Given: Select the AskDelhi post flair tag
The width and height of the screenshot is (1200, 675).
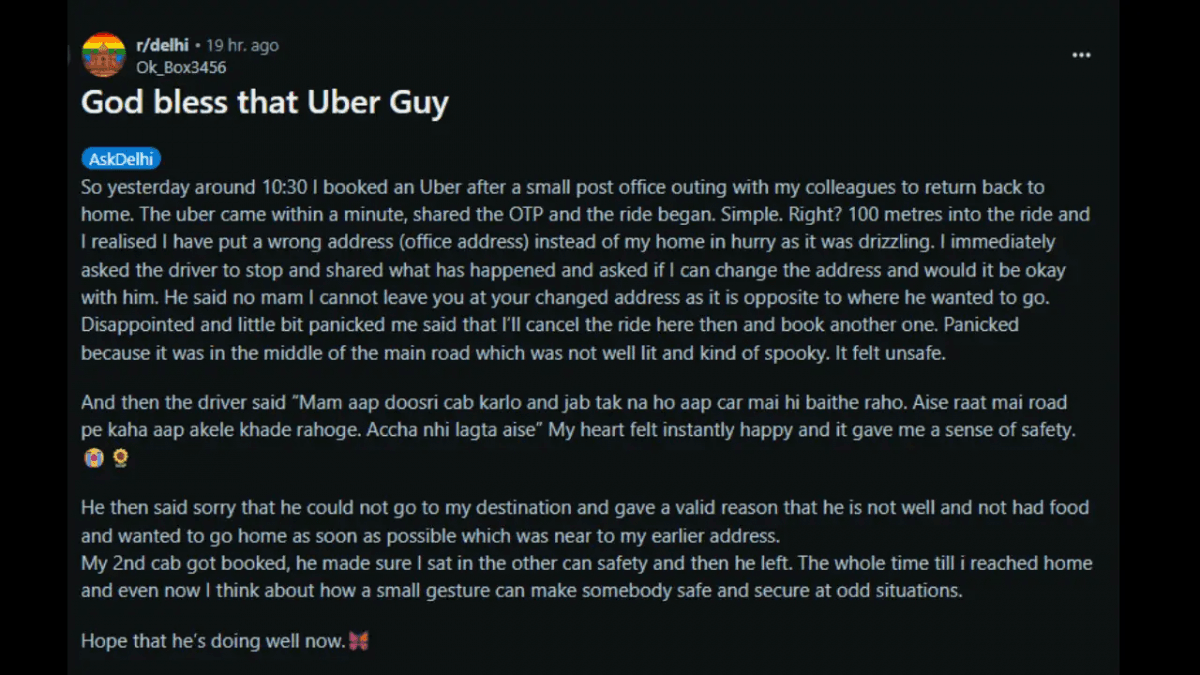Looking at the screenshot, I should 120,159.
